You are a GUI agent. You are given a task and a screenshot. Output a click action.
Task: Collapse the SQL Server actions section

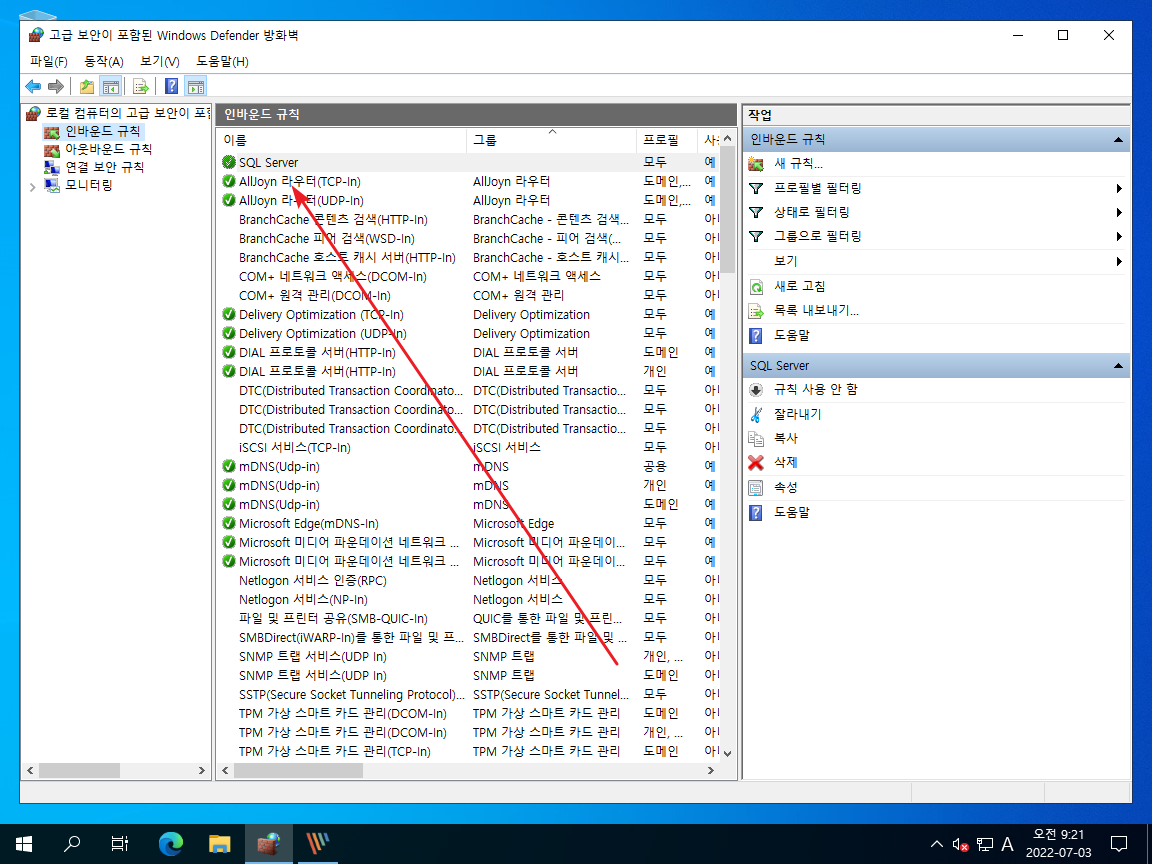pyautogui.click(x=1117, y=366)
